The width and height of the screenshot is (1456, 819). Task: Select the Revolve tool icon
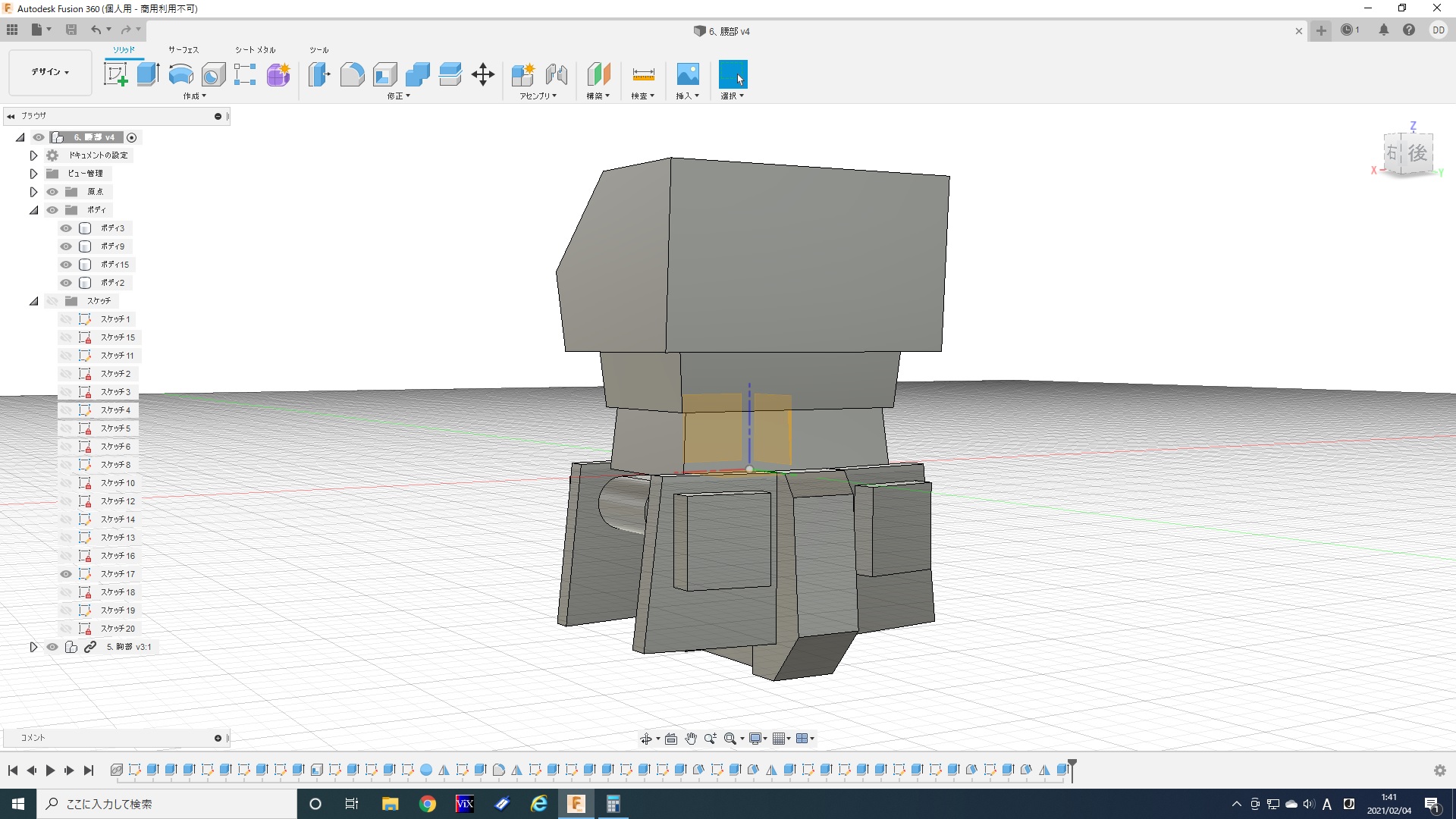(180, 74)
